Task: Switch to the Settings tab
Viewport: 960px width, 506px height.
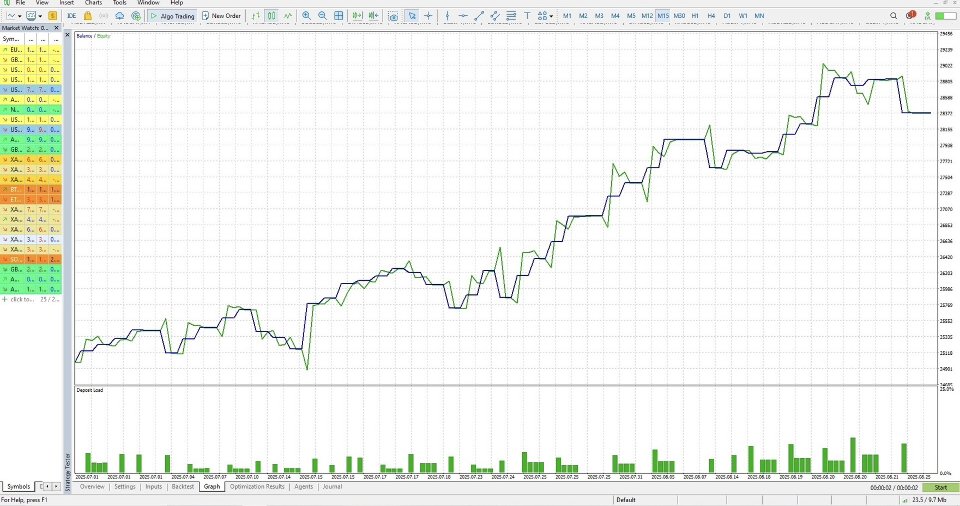Action: [124, 486]
